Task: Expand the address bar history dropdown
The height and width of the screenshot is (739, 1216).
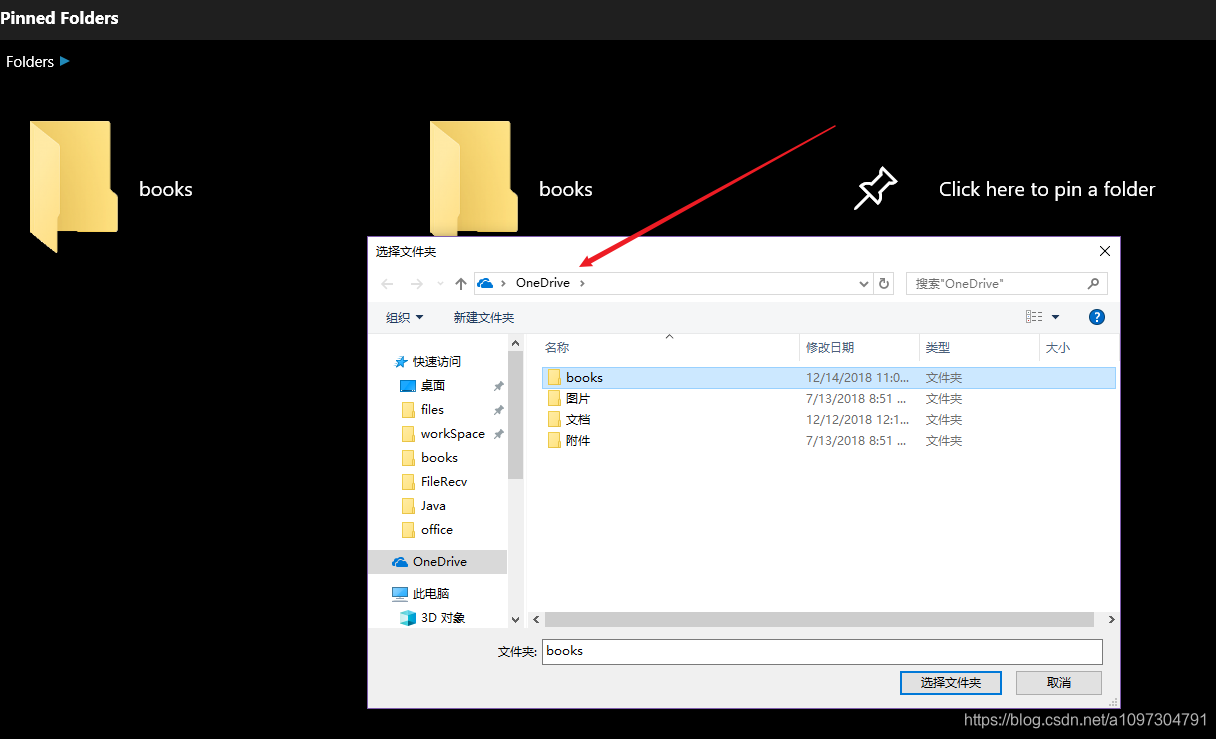Action: pos(865,284)
